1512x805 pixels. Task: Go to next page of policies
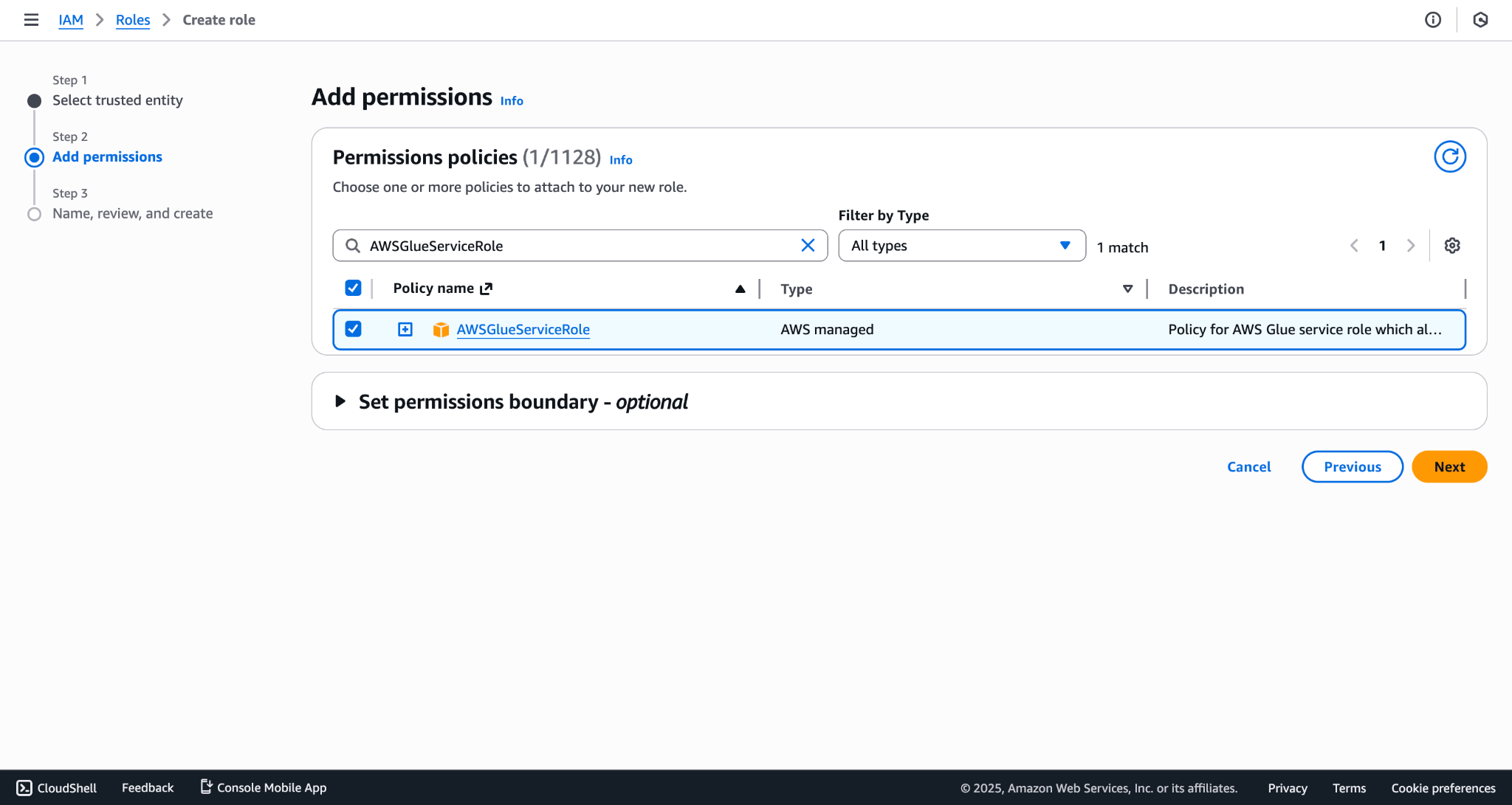(x=1411, y=246)
